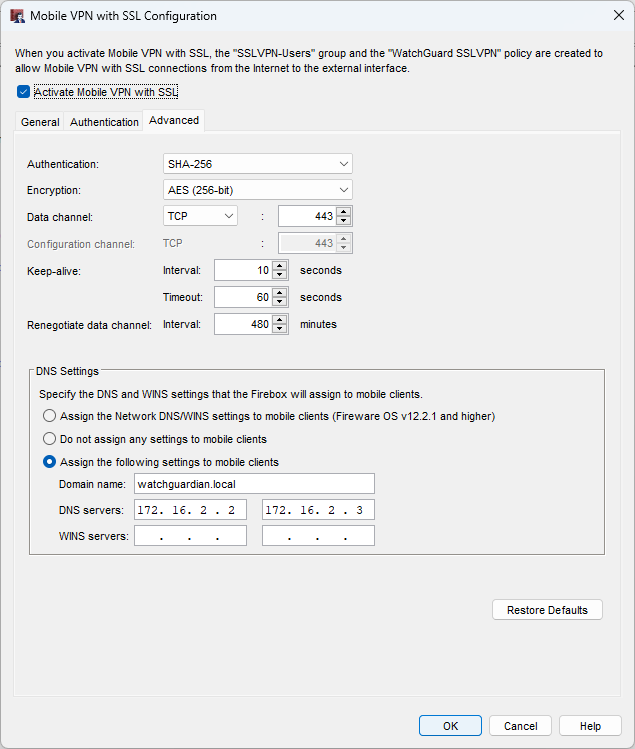Open the Authentication SHA-256 dropdown
The width and height of the screenshot is (635, 749).
(257, 164)
